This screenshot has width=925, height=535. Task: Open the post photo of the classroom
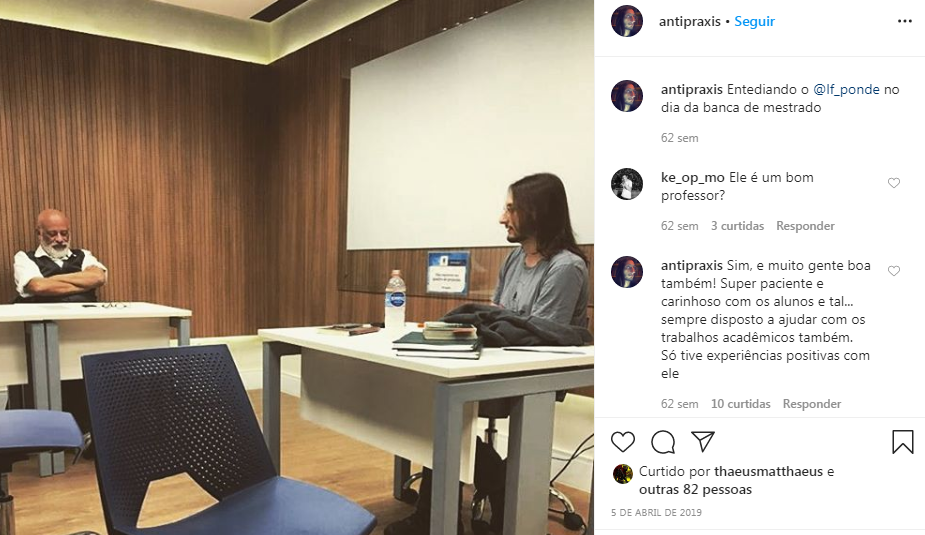coord(297,267)
